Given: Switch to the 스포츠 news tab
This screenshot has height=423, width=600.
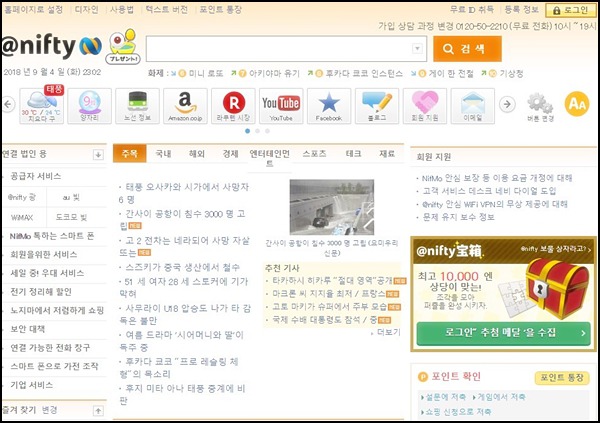Looking at the screenshot, I should pyautogui.click(x=315, y=154).
